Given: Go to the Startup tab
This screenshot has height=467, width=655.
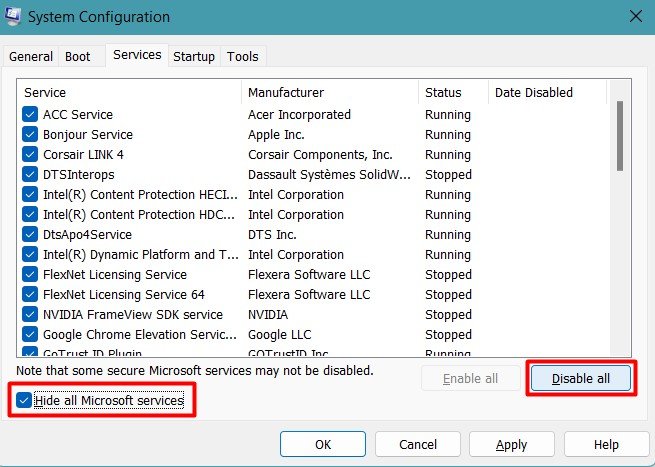Looking at the screenshot, I should (x=194, y=56).
